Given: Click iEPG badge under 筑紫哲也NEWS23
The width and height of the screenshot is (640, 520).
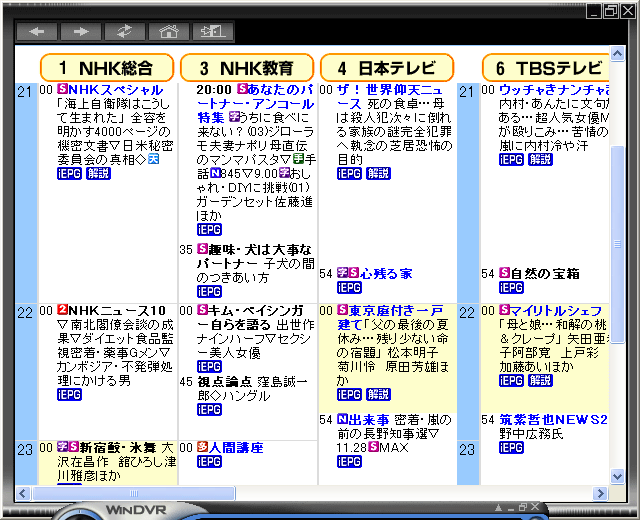Looking at the screenshot, I should click(511, 448).
